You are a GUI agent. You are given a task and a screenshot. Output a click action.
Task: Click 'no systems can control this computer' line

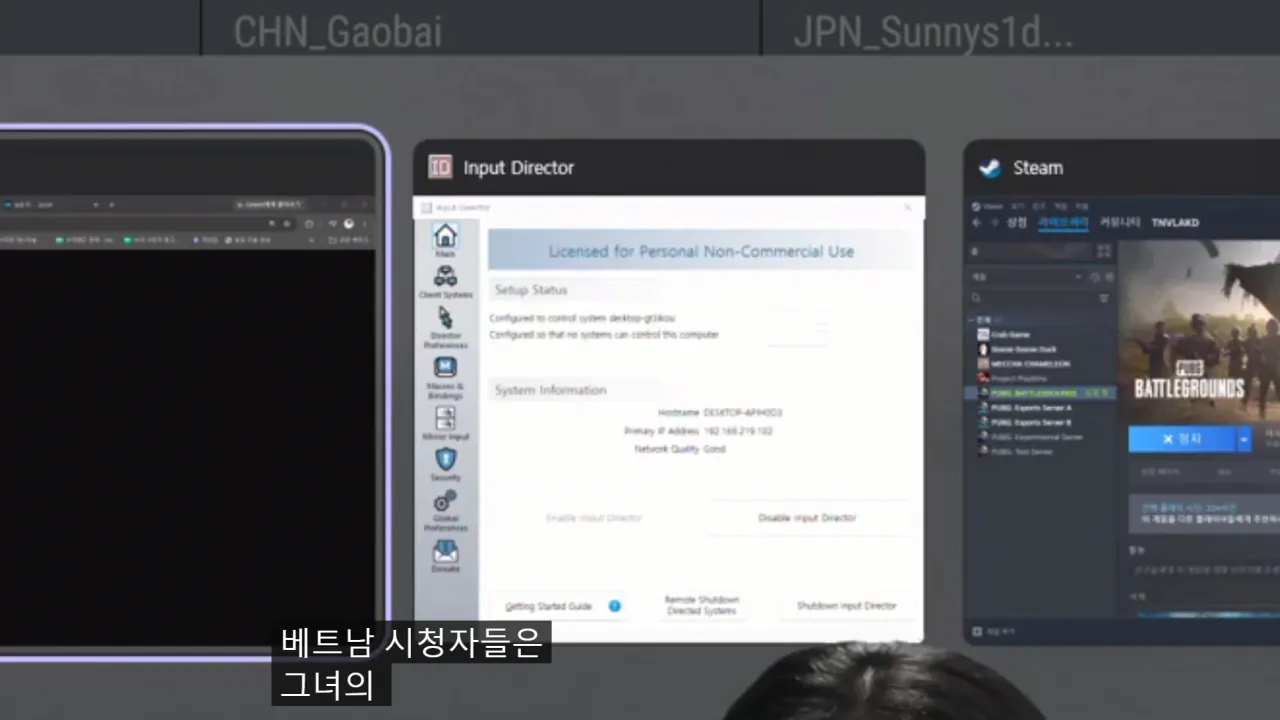pos(604,335)
